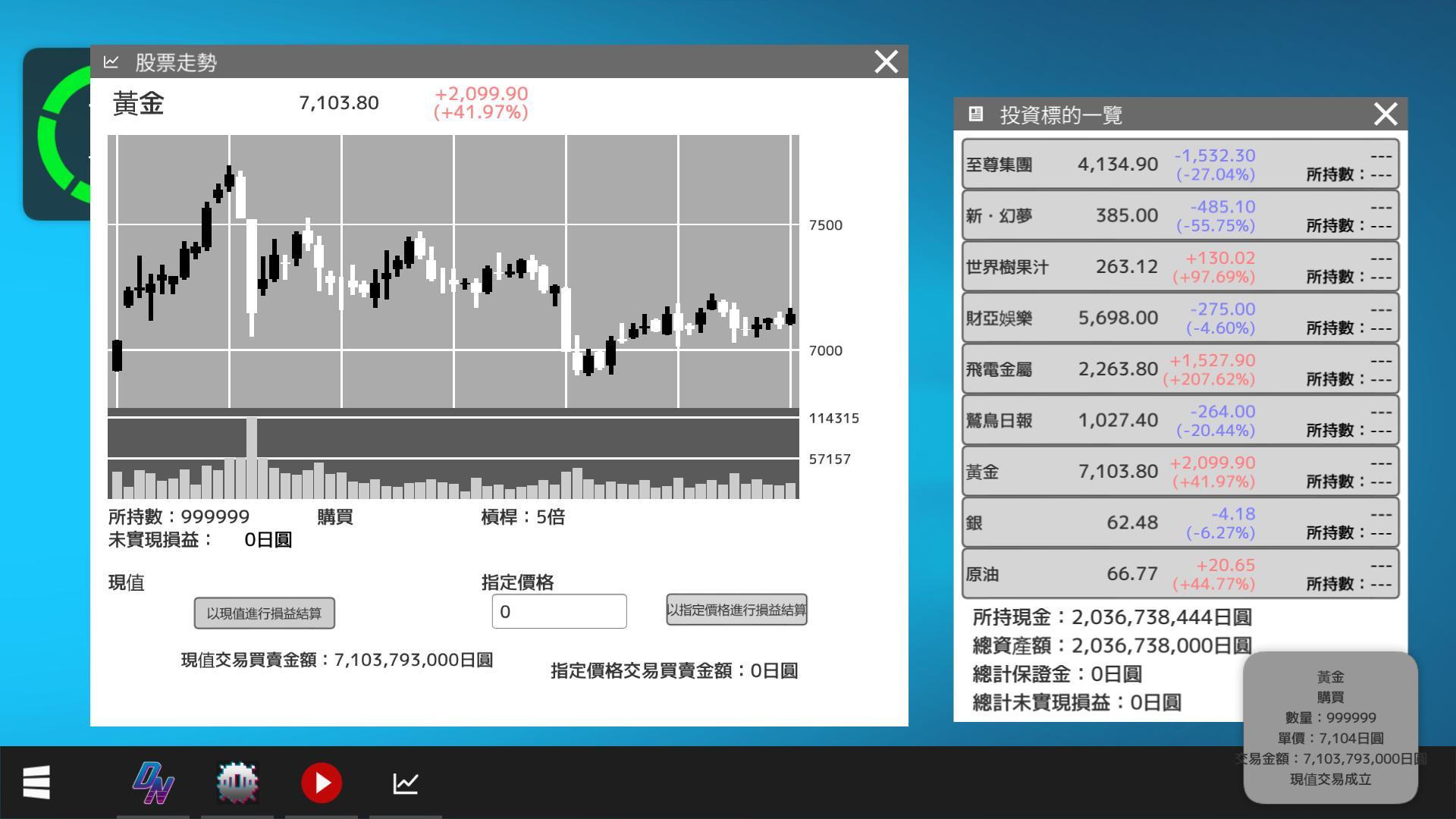Open the pixel monster game icon
Screen dimensions: 1456x819
237,783
